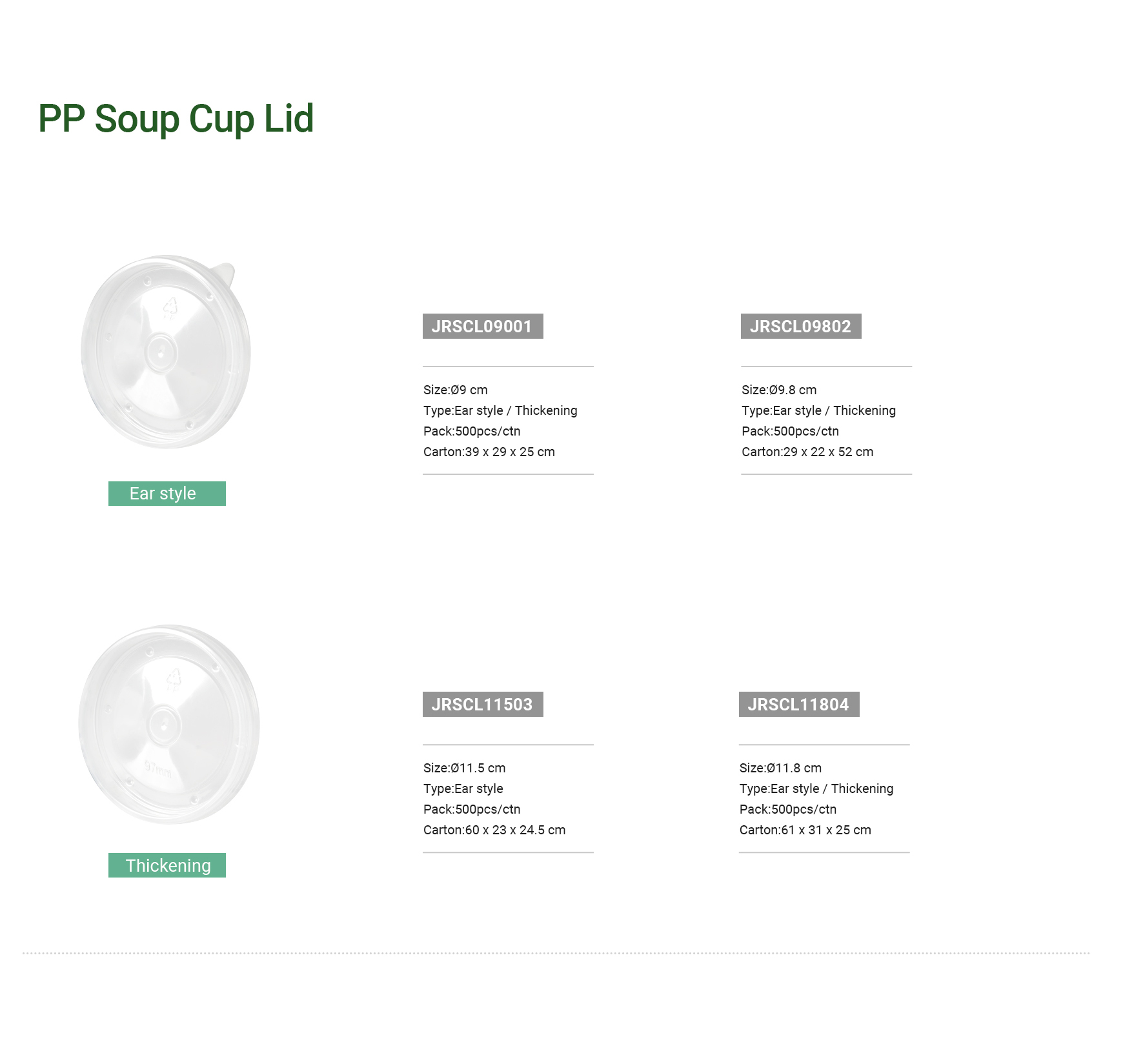1123x1064 pixels.
Task: Click the 97mm marking on thickening lid
Action: tap(159, 769)
